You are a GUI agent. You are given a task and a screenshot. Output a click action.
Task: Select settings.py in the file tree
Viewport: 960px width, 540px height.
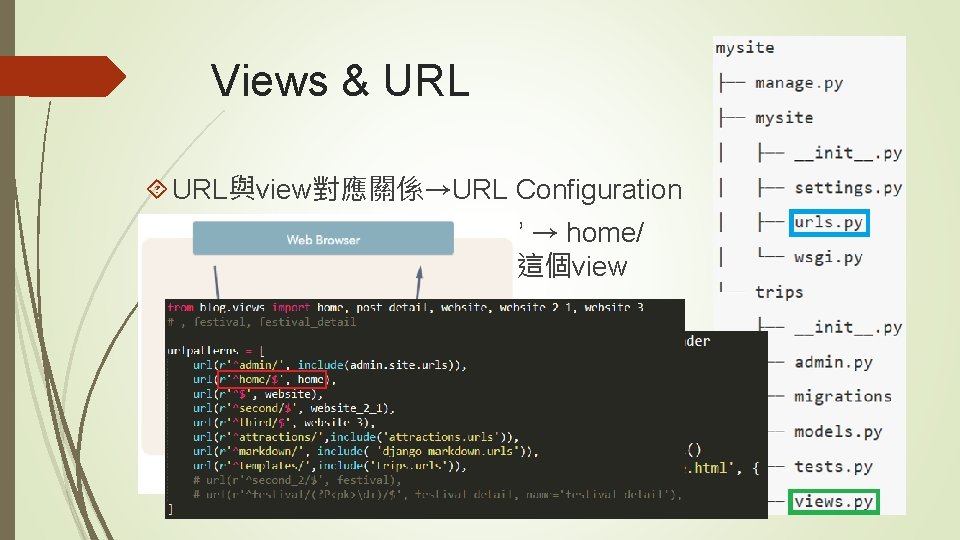[848, 187]
